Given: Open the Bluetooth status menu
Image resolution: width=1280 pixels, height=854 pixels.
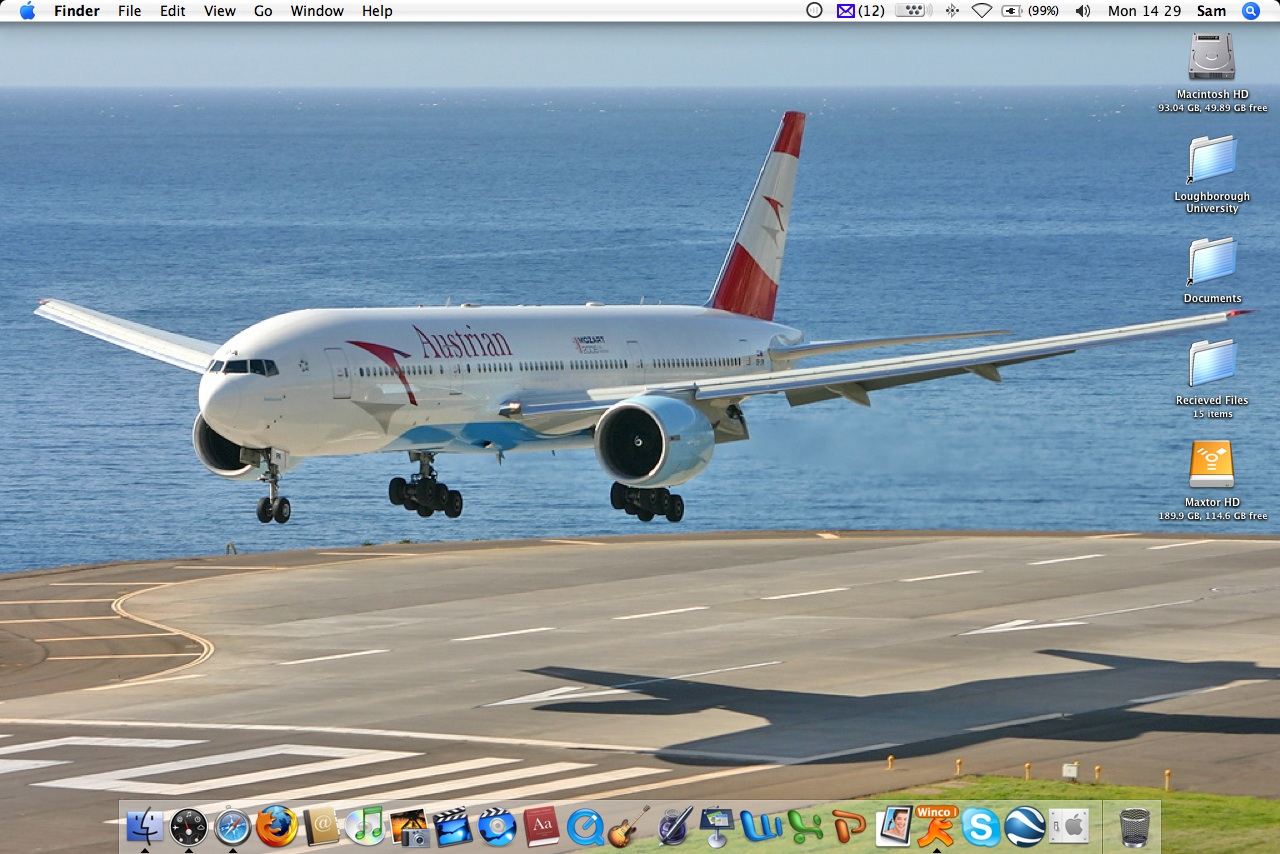Looking at the screenshot, I should [951, 11].
